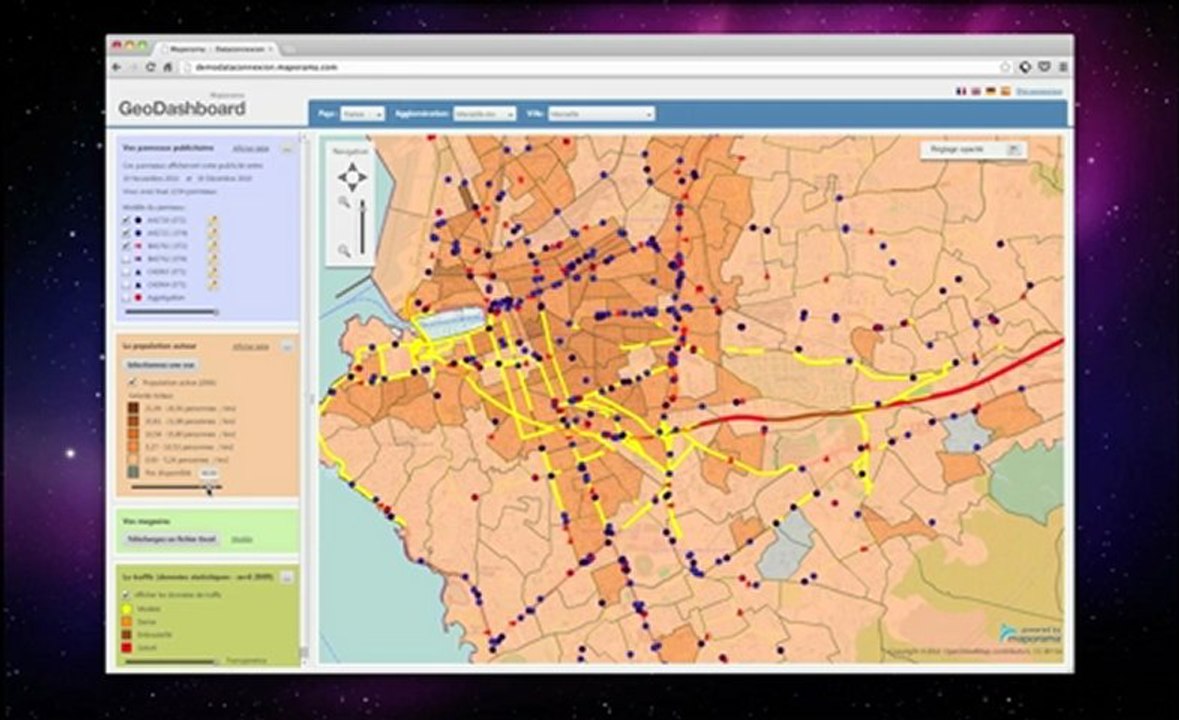Click the select-a-zone button in population section

(161, 365)
